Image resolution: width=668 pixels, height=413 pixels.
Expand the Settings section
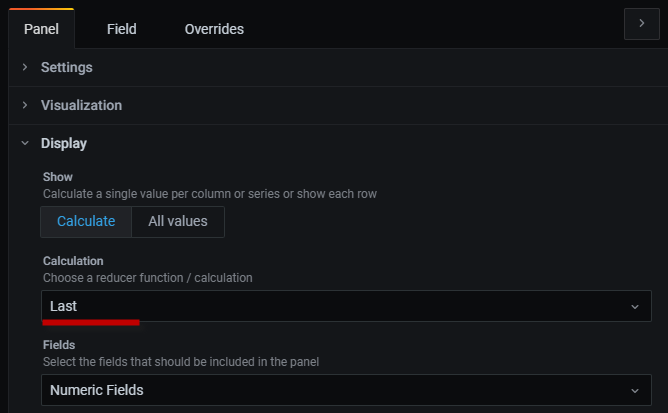pos(67,67)
